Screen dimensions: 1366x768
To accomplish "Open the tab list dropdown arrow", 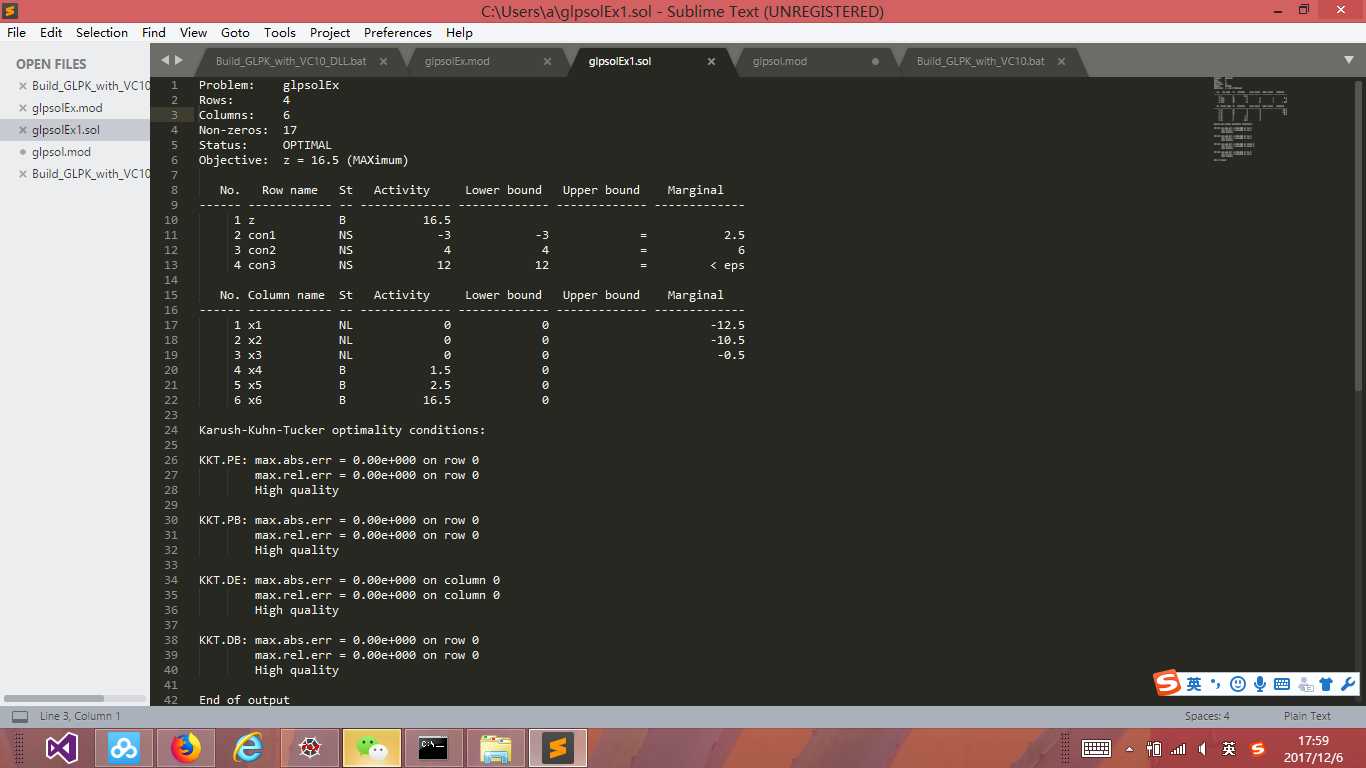I will coord(1349,60).
